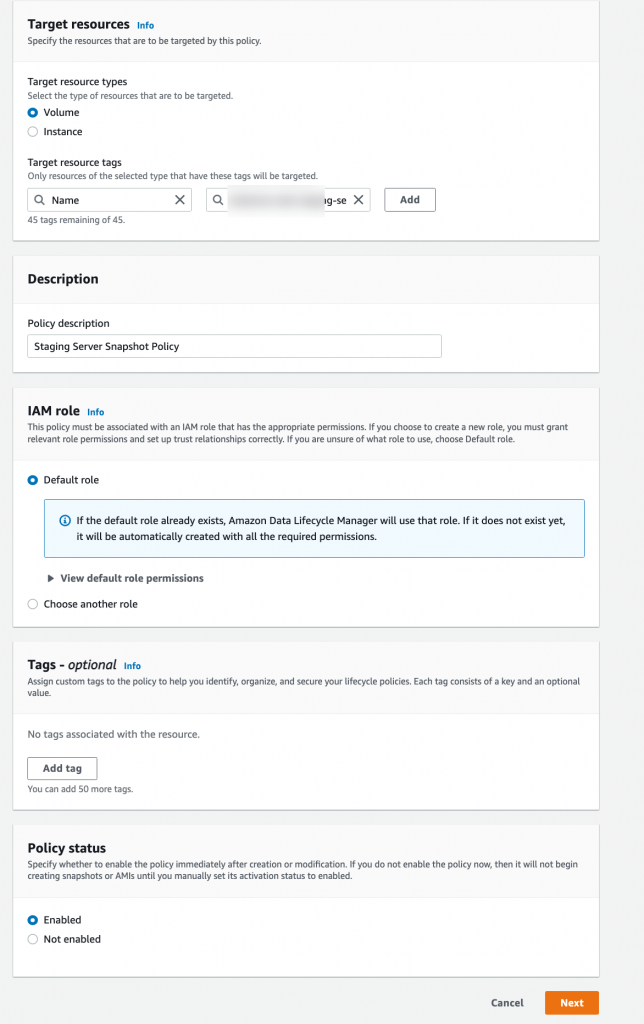
Task: Click the search icon in the tag value field
Action: click(217, 199)
